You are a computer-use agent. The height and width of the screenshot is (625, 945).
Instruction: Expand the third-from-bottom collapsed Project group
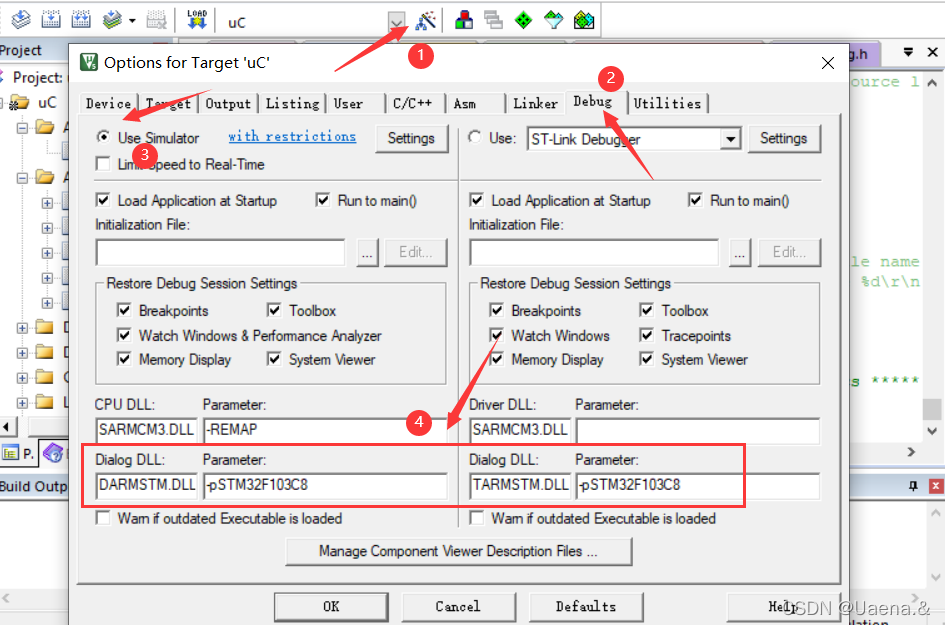click(22, 353)
